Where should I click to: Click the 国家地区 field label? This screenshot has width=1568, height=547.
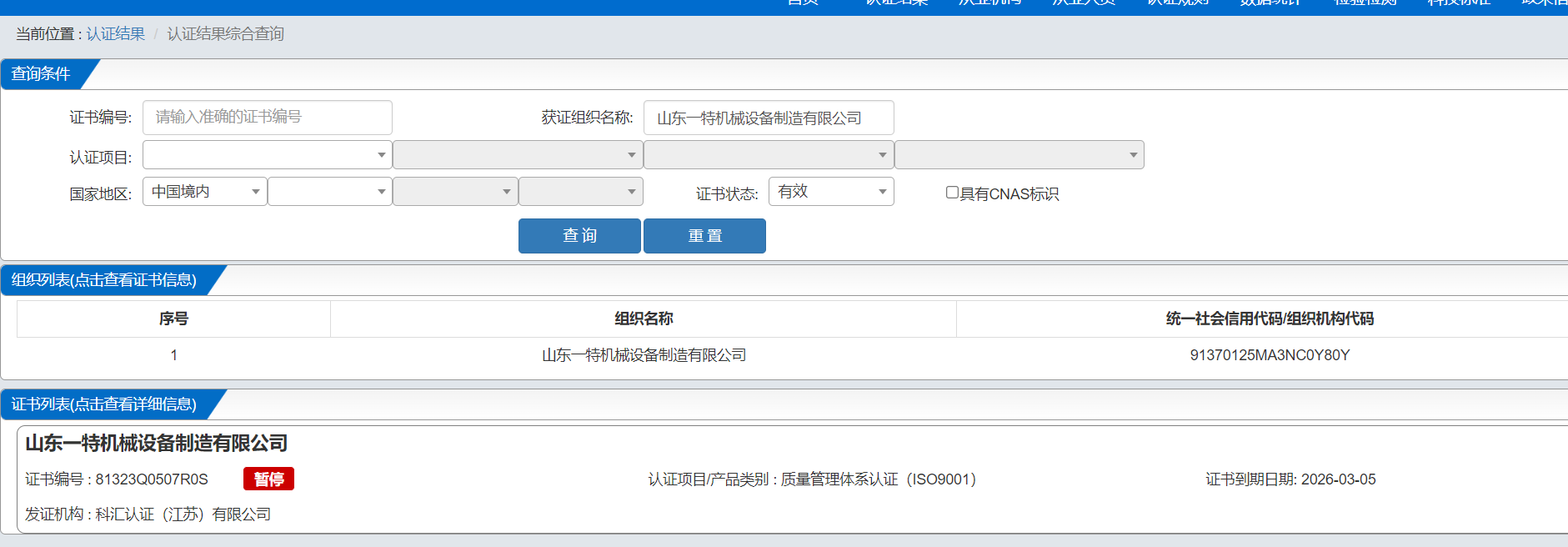100,194
